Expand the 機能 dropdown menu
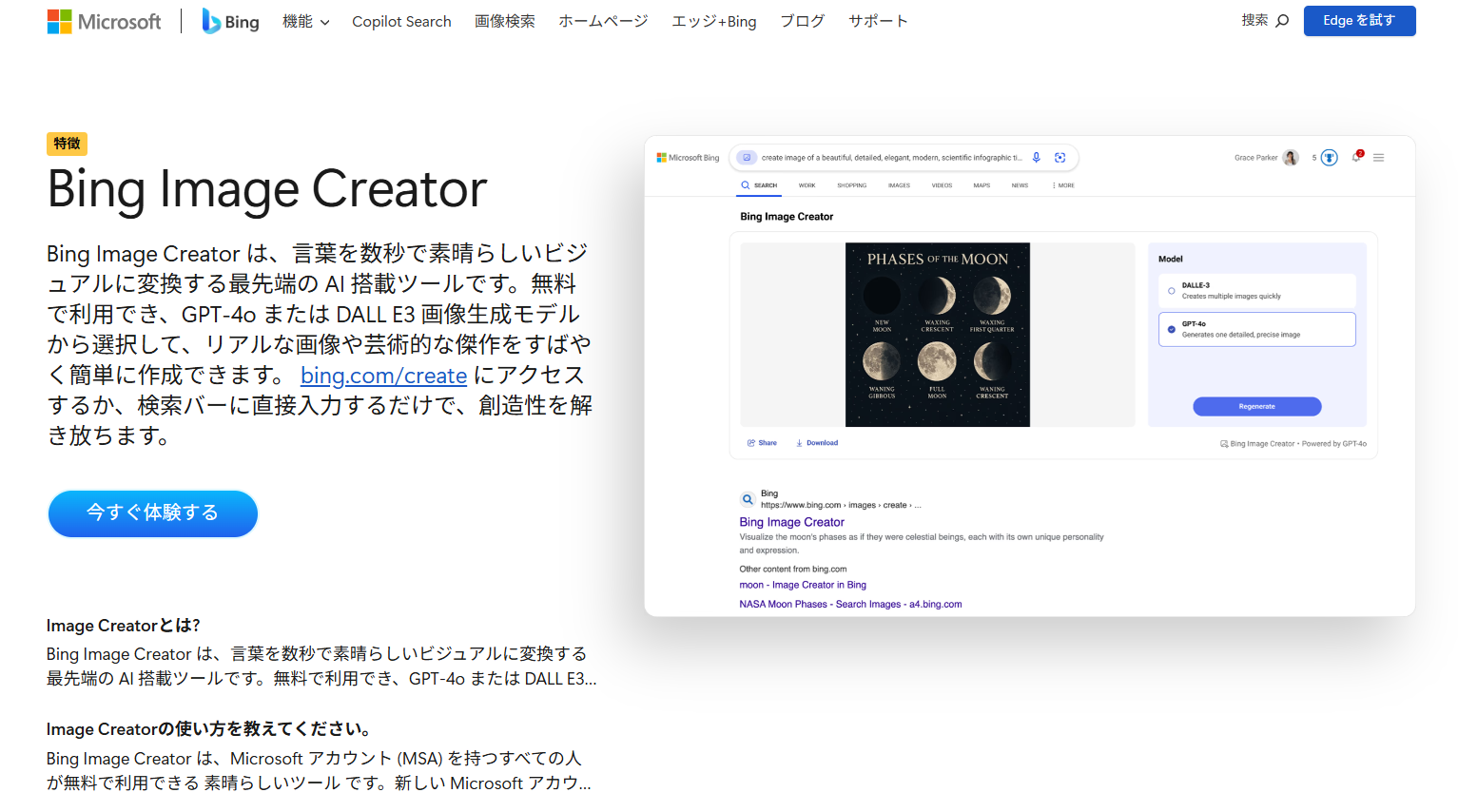This screenshot has width=1458, height=812. pos(305,21)
